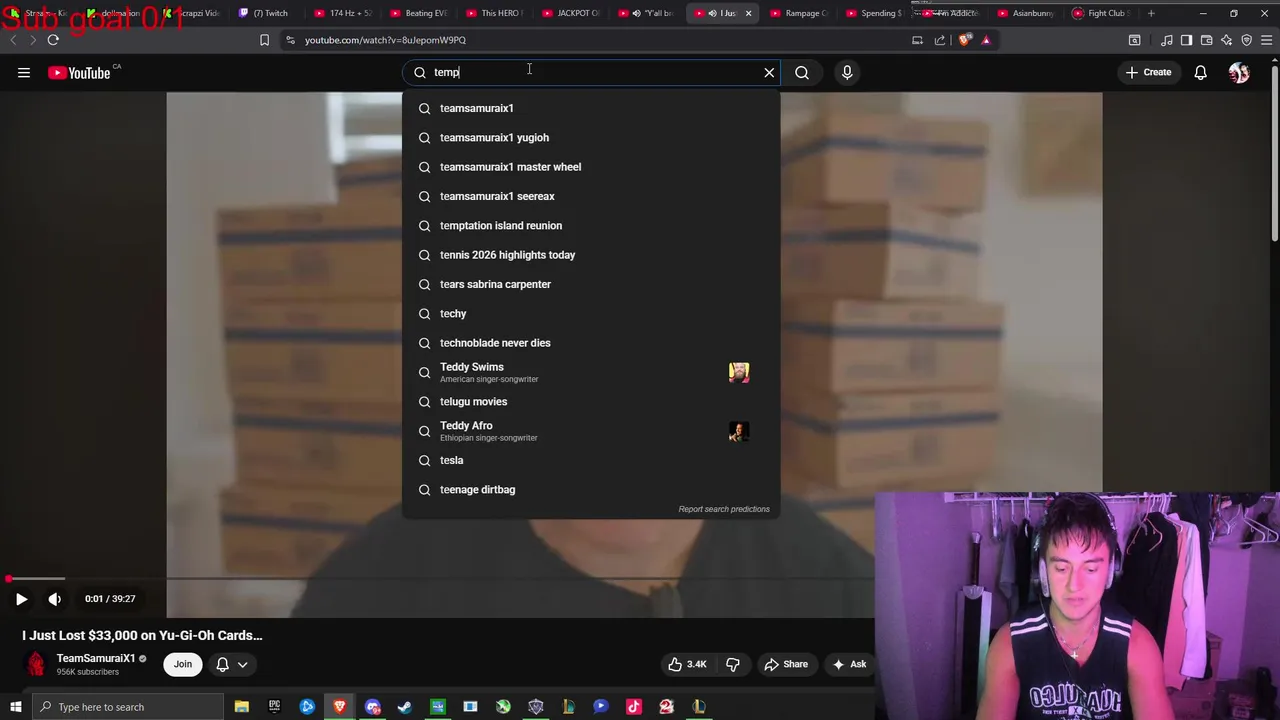Open Brave Leo AI sparkle icon
Viewport: 1280px width, 720px height.
point(1227,40)
